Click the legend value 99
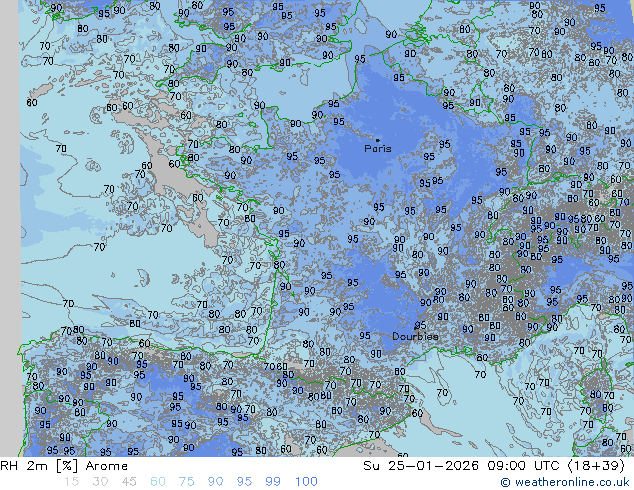 coord(273,482)
